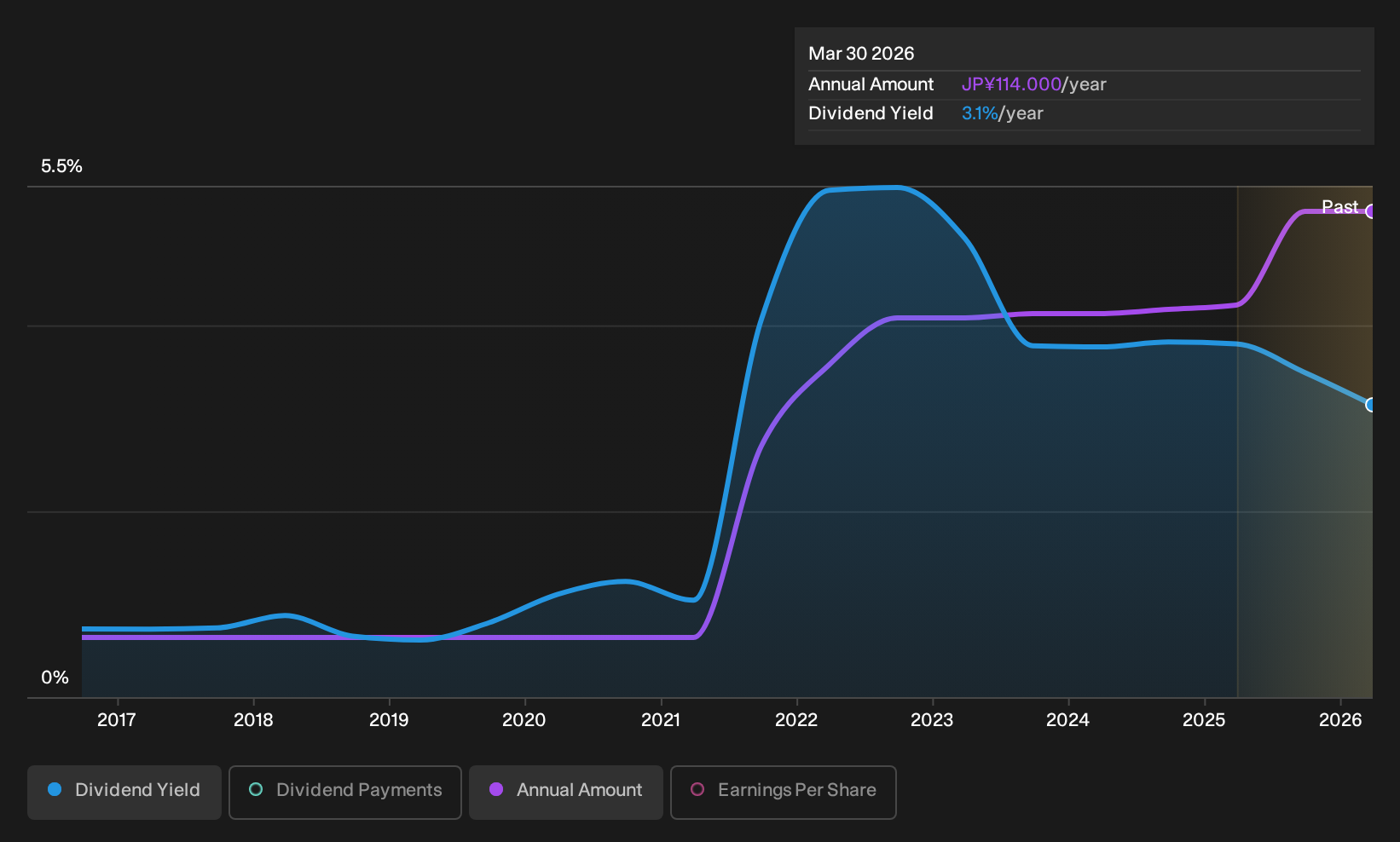Click the 3.1% dividend yield value
The width and height of the screenshot is (1400, 842).
tap(980, 113)
